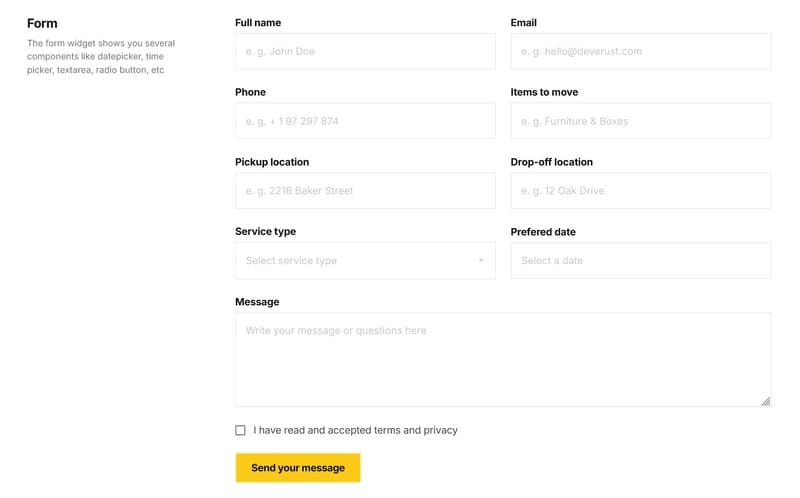Click the Message textarea resize handle
This screenshot has width=800, height=498.
tap(765, 401)
